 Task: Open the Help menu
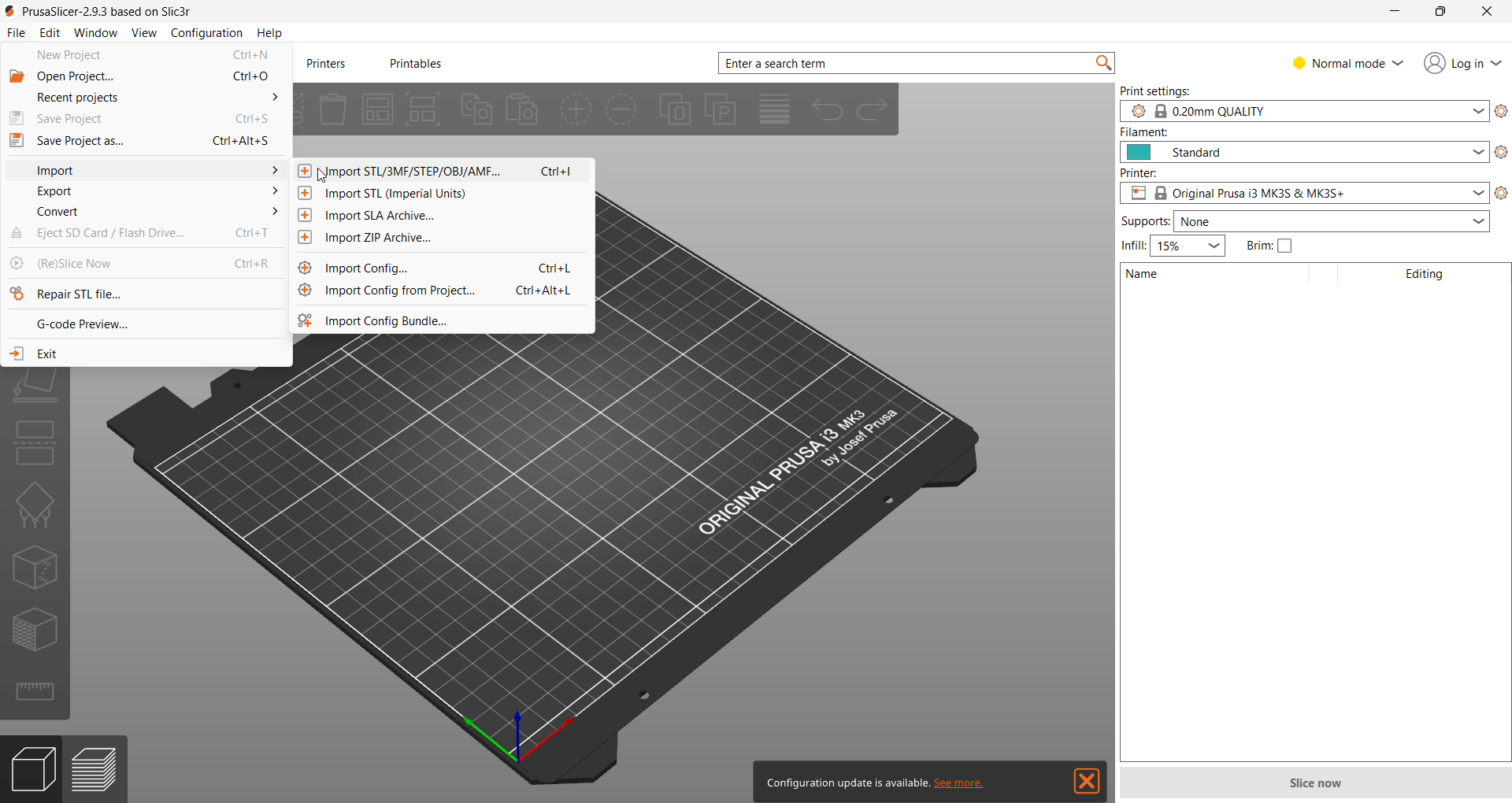pyautogui.click(x=269, y=33)
